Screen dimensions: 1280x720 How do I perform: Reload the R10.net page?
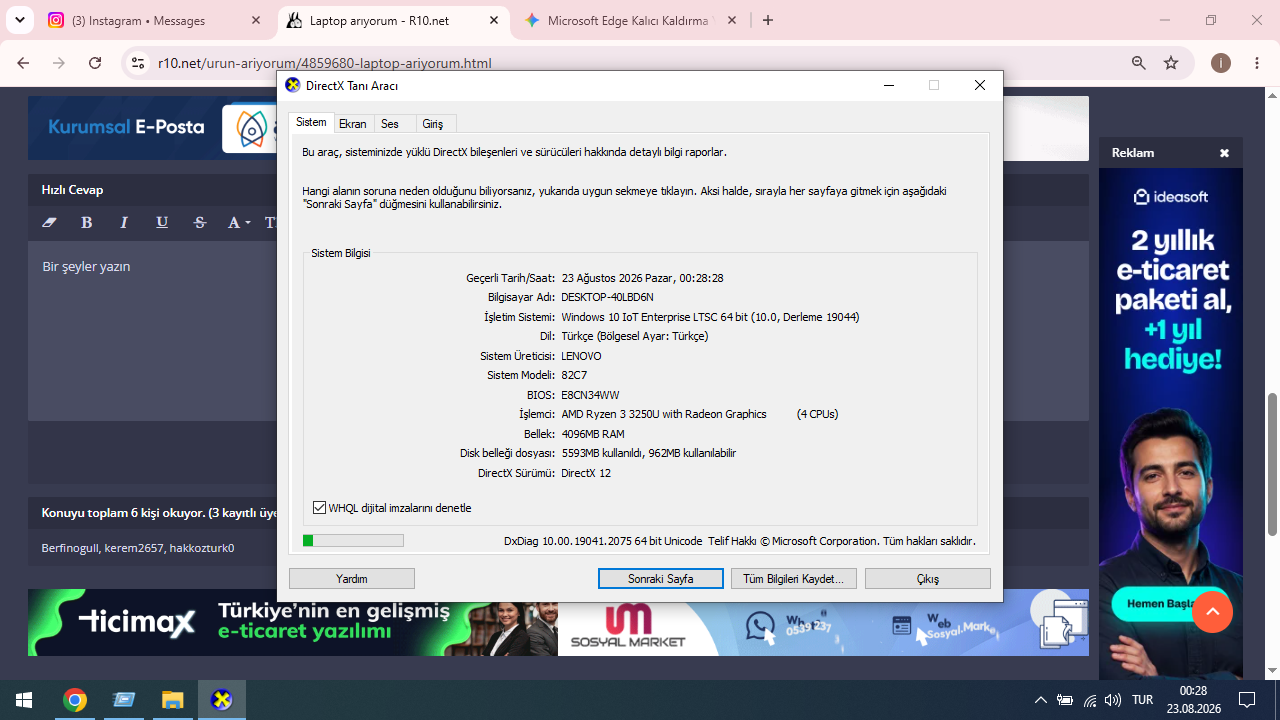pos(95,63)
